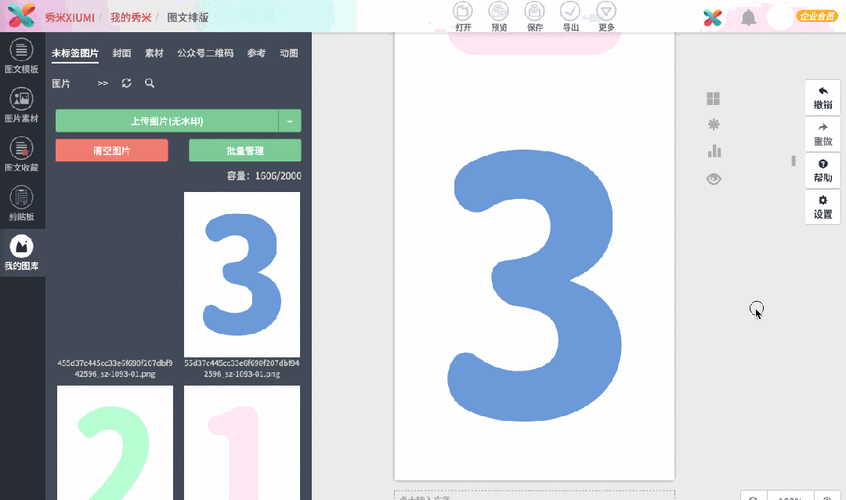This screenshot has width=846, height=500.
Task: Click the 重做 redo button
Action: coord(823,134)
